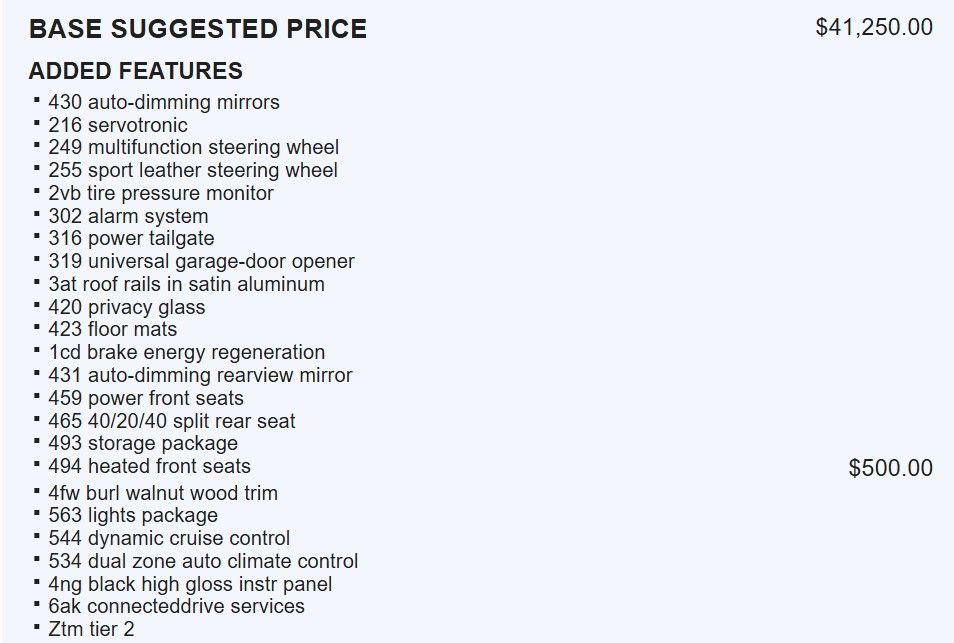Select 316 power tailgate feature

pyautogui.click(x=131, y=238)
